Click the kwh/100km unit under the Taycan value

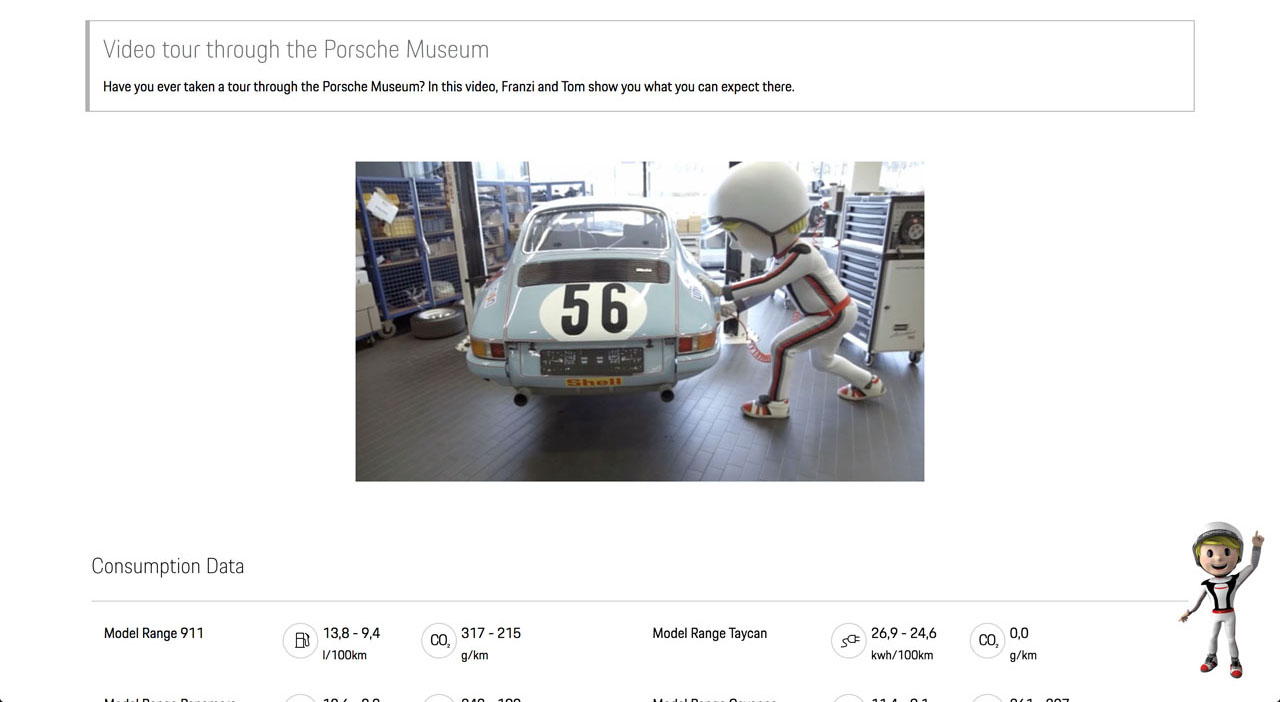tap(902, 655)
